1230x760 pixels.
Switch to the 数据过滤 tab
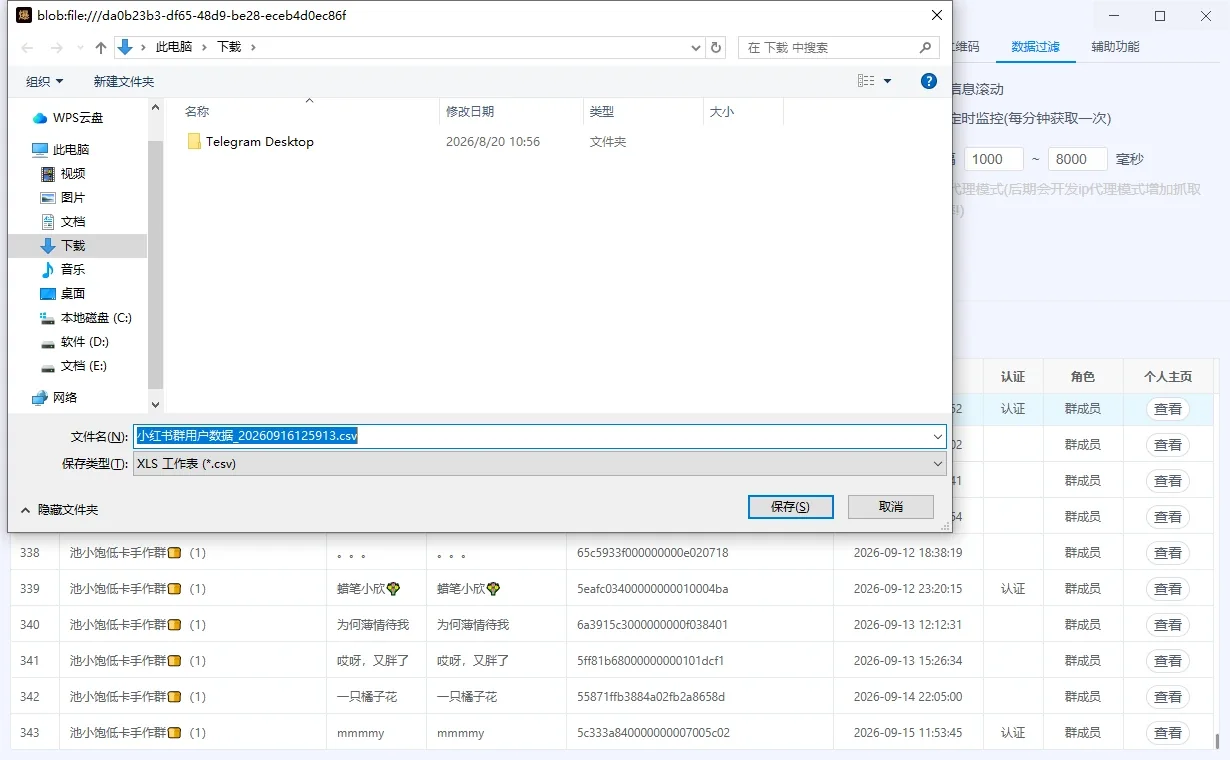click(x=1035, y=47)
